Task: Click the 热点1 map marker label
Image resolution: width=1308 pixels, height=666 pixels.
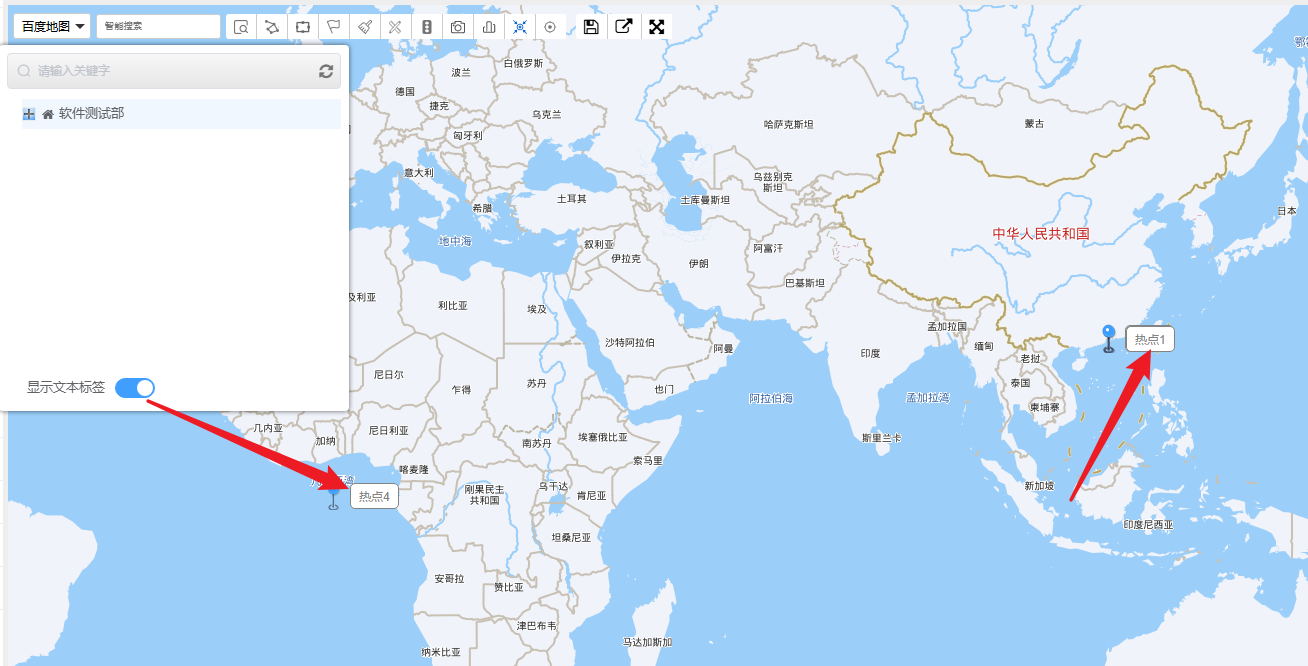Action: (1150, 339)
